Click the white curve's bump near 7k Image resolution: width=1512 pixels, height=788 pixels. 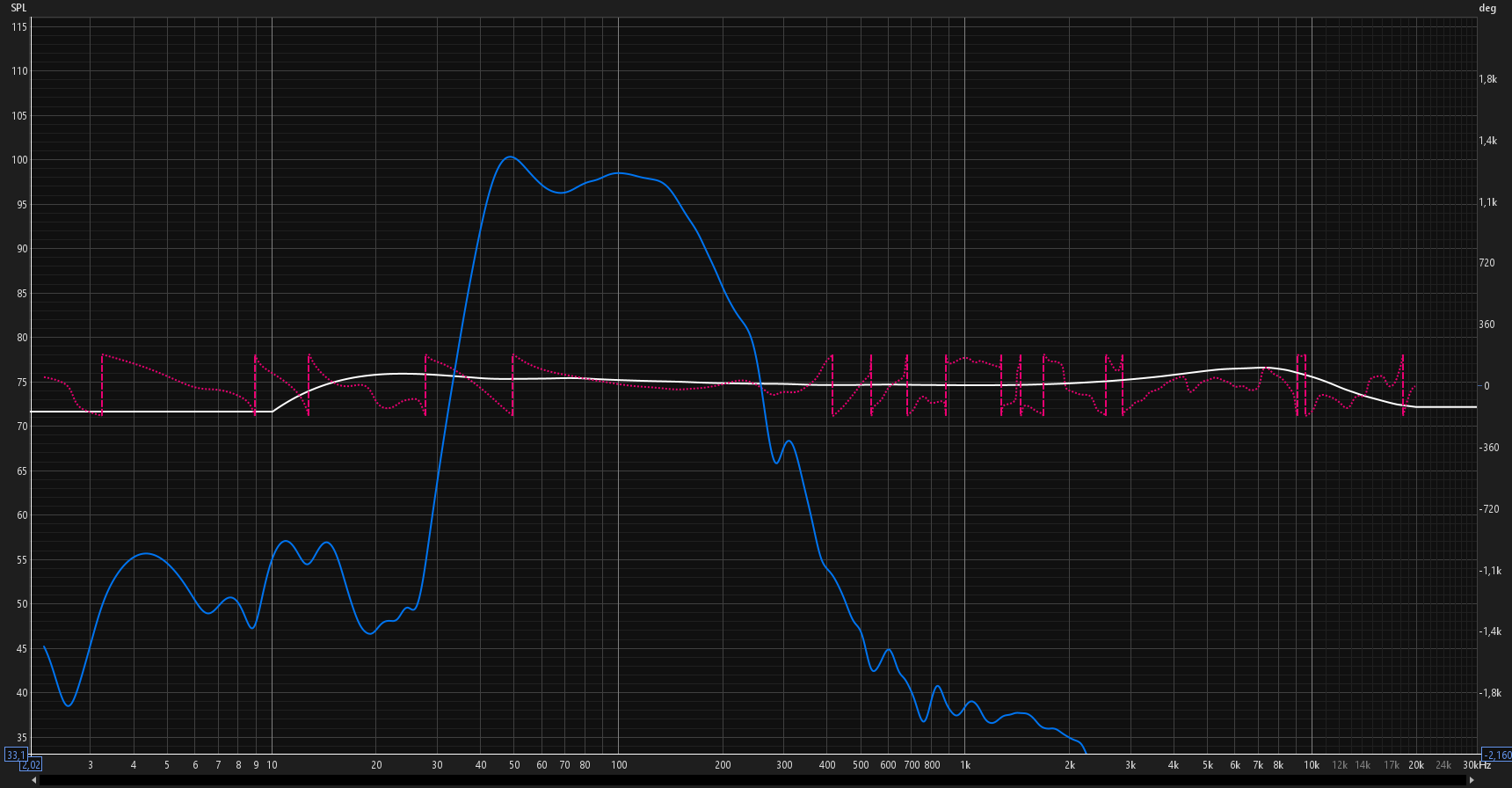point(1264,368)
